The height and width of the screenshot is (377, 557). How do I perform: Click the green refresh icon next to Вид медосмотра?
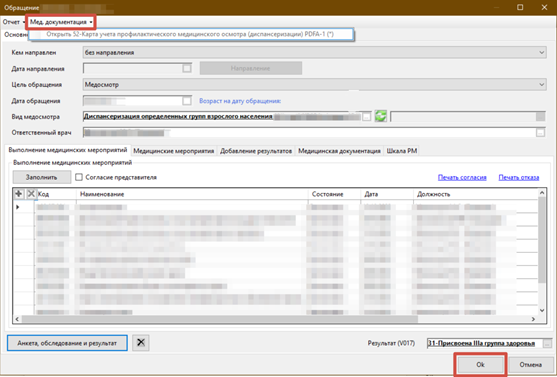coord(380,116)
